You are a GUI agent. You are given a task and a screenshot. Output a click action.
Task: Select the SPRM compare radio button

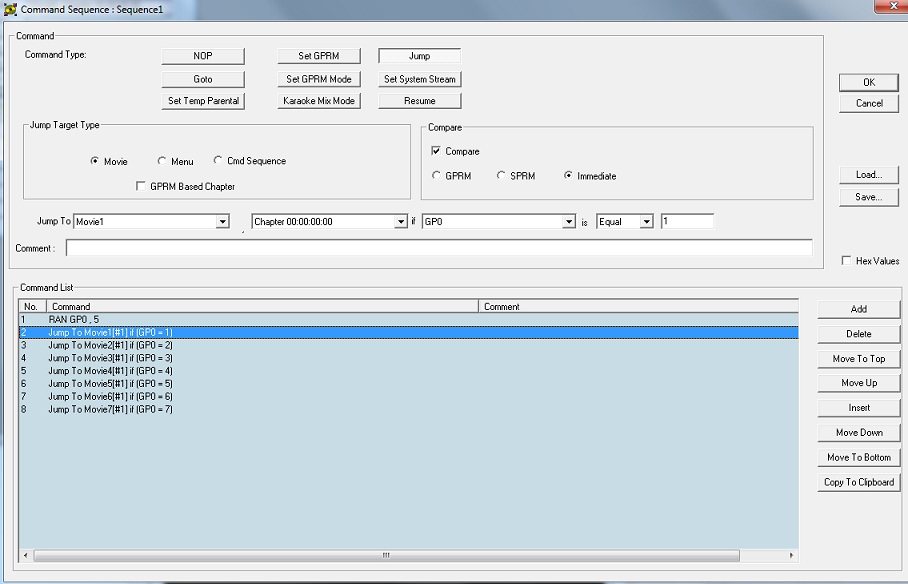click(x=501, y=175)
